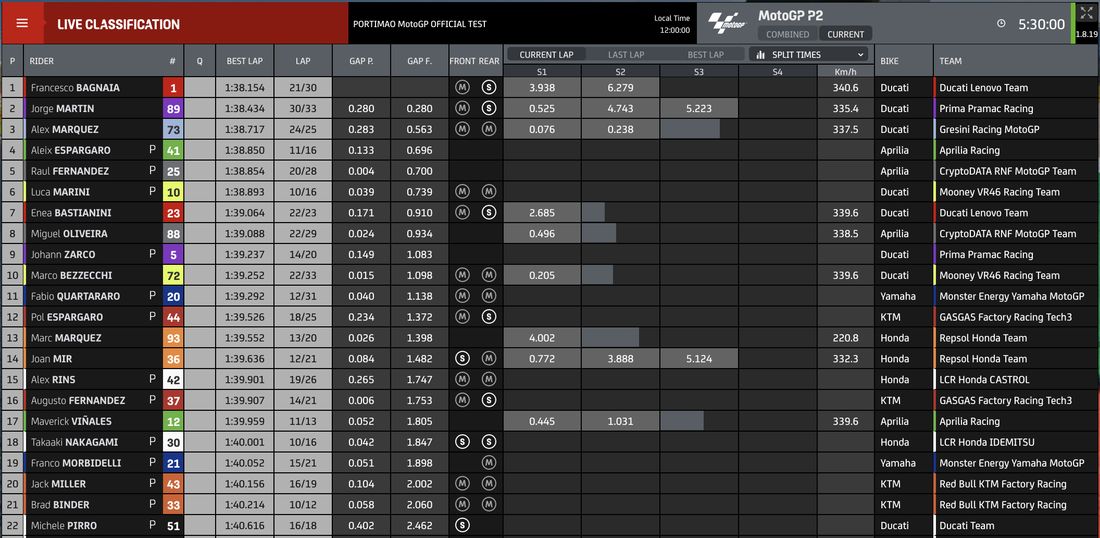Open the hamburger menu

pos(22,23)
